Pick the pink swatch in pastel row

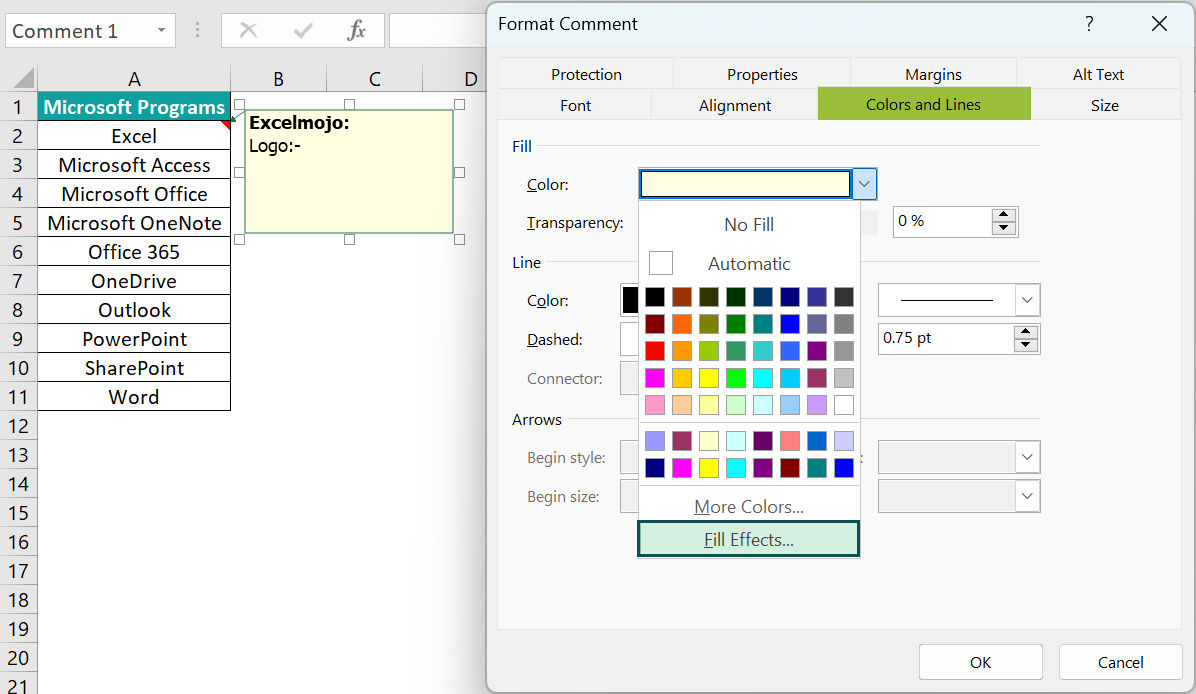coord(654,405)
